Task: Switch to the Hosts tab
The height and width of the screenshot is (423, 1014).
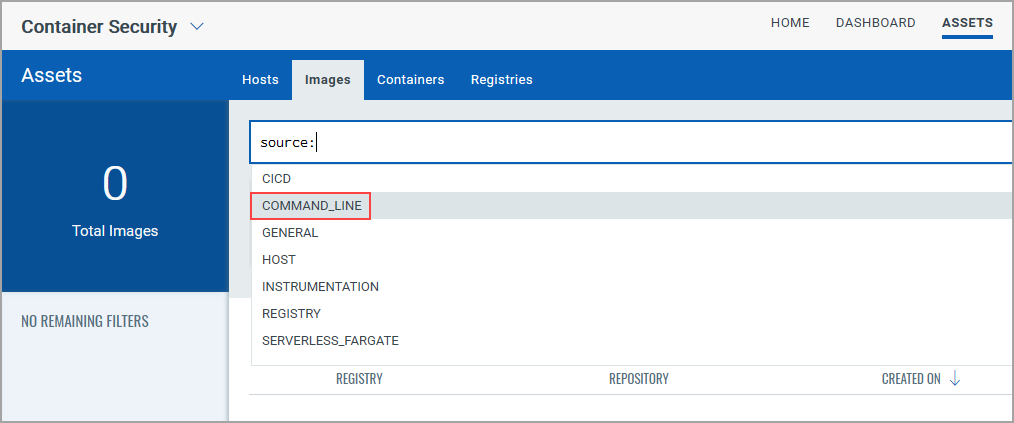Action: (x=260, y=80)
